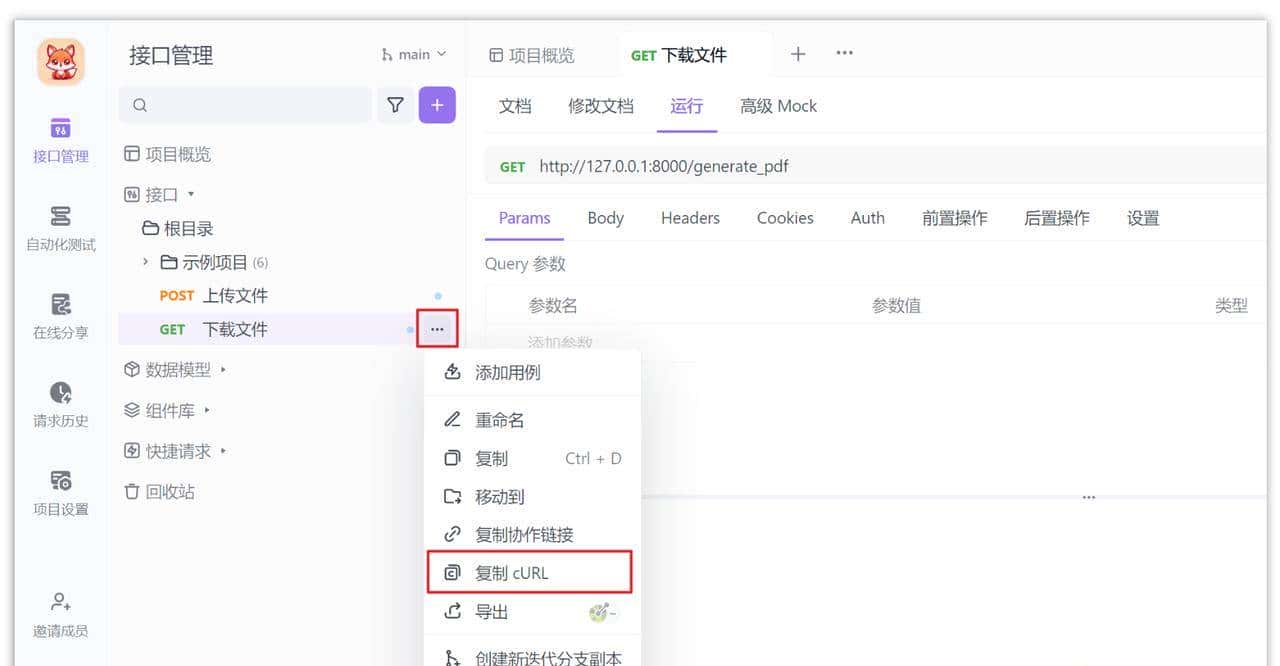
Task: Choose 重命名 in the context menu
Action: pyautogui.click(x=499, y=419)
